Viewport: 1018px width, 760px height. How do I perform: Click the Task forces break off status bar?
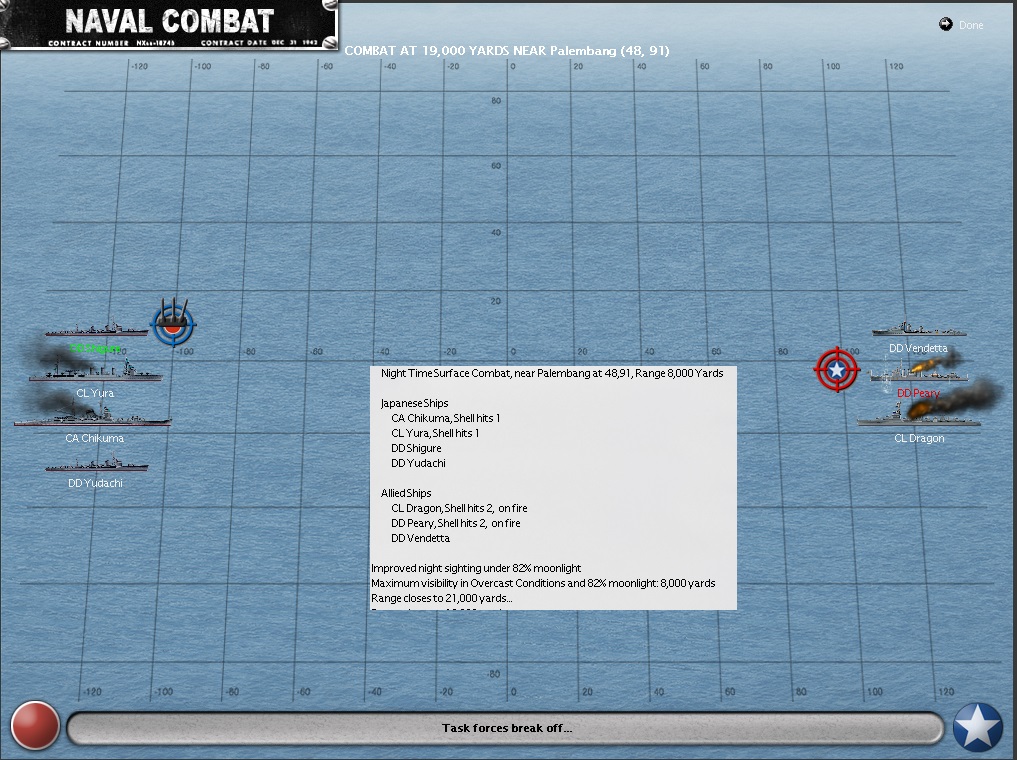tap(505, 728)
